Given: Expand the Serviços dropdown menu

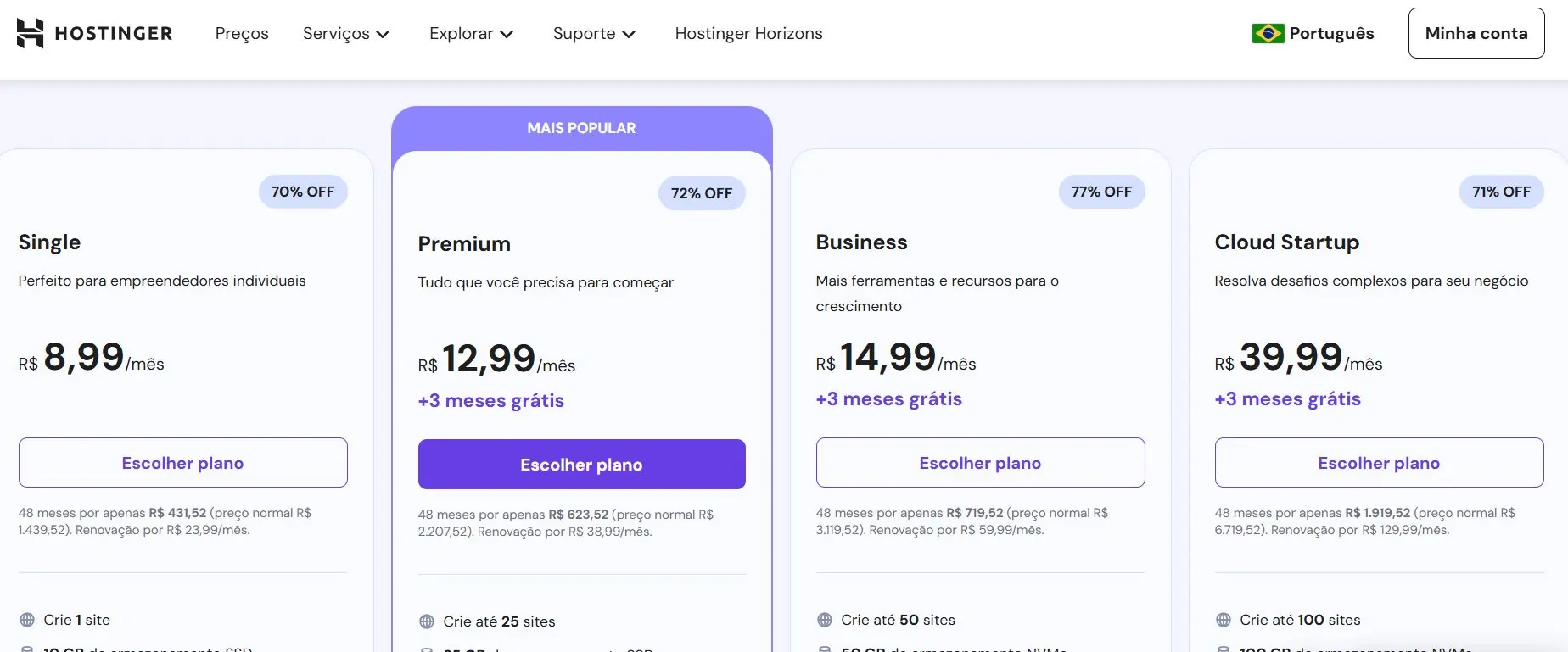Looking at the screenshot, I should tap(346, 33).
